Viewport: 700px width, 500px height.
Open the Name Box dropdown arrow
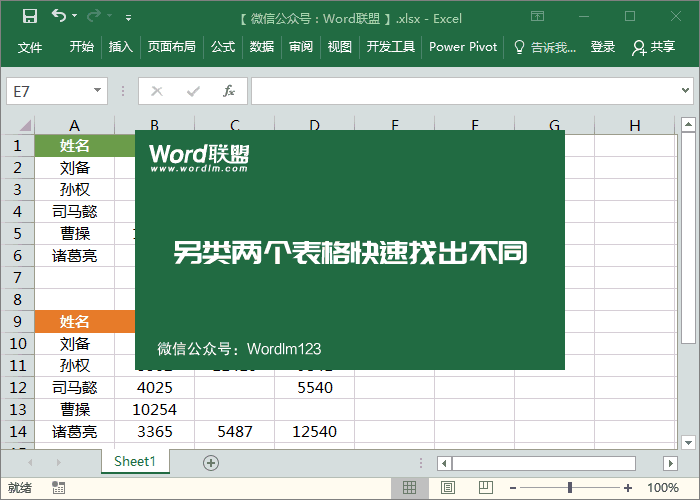97,91
